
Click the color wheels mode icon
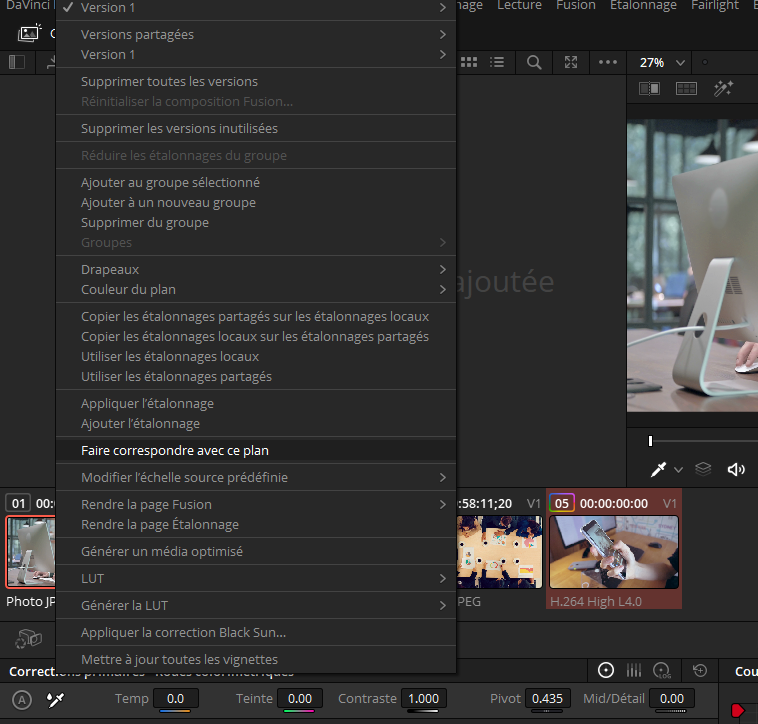click(x=606, y=670)
